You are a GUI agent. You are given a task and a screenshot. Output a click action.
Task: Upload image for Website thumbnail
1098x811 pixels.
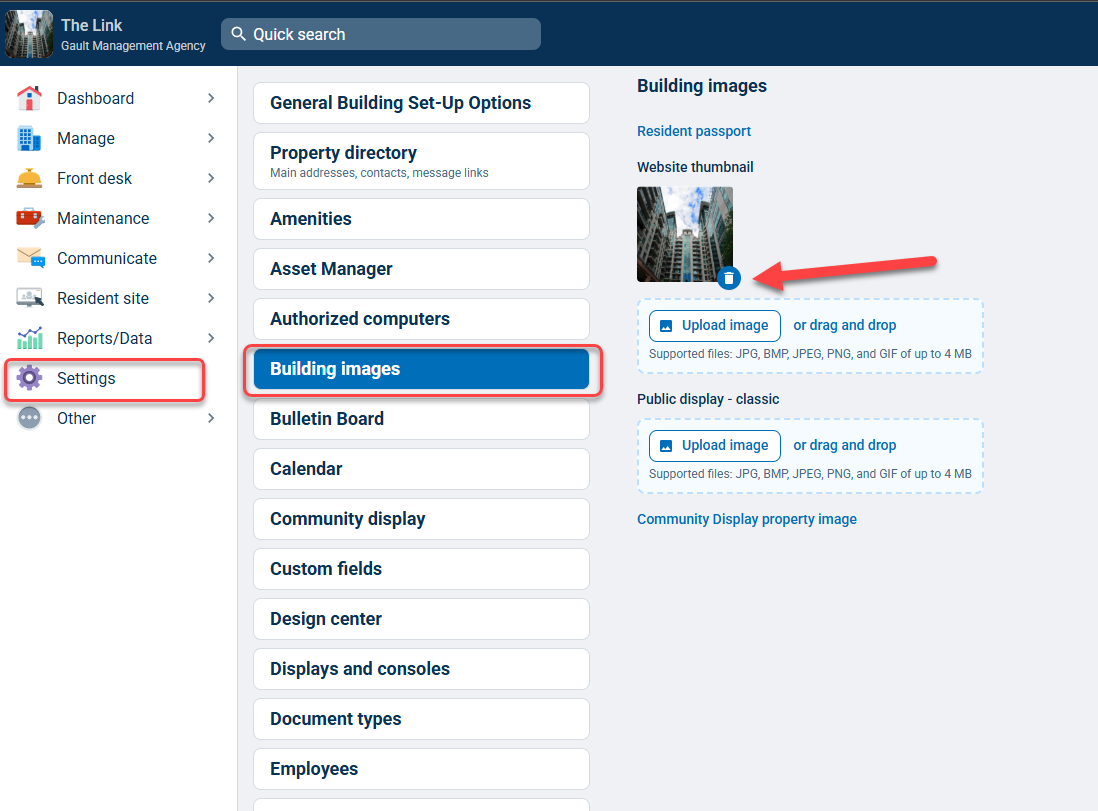tap(714, 326)
